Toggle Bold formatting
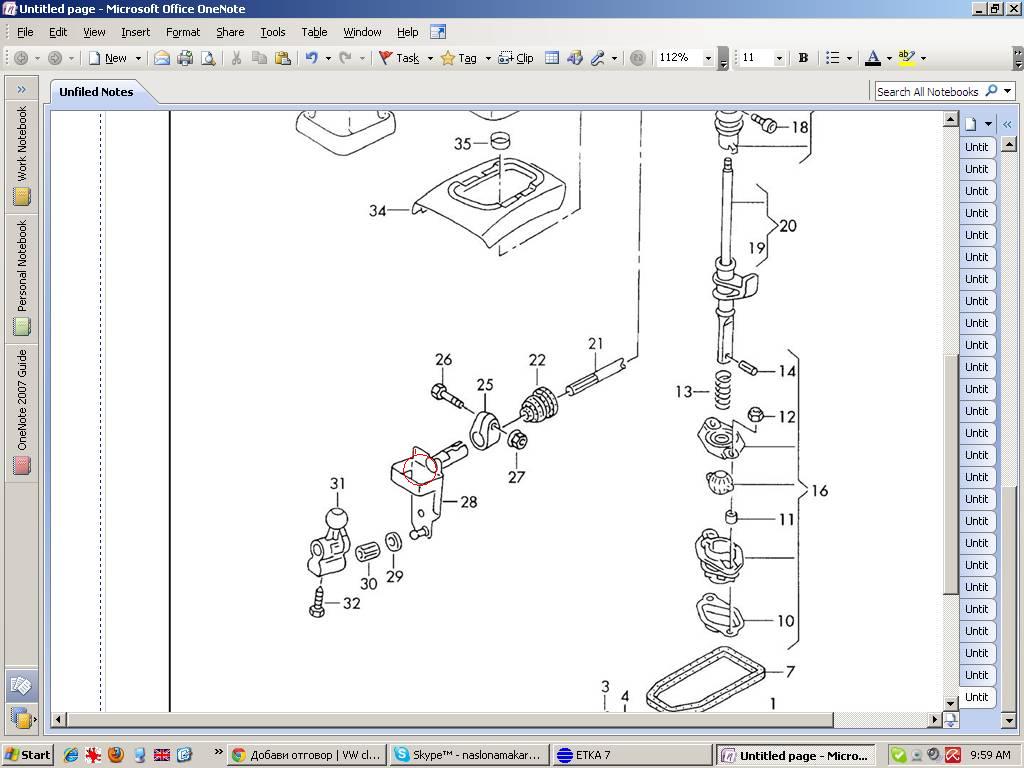 (x=803, y=58)
